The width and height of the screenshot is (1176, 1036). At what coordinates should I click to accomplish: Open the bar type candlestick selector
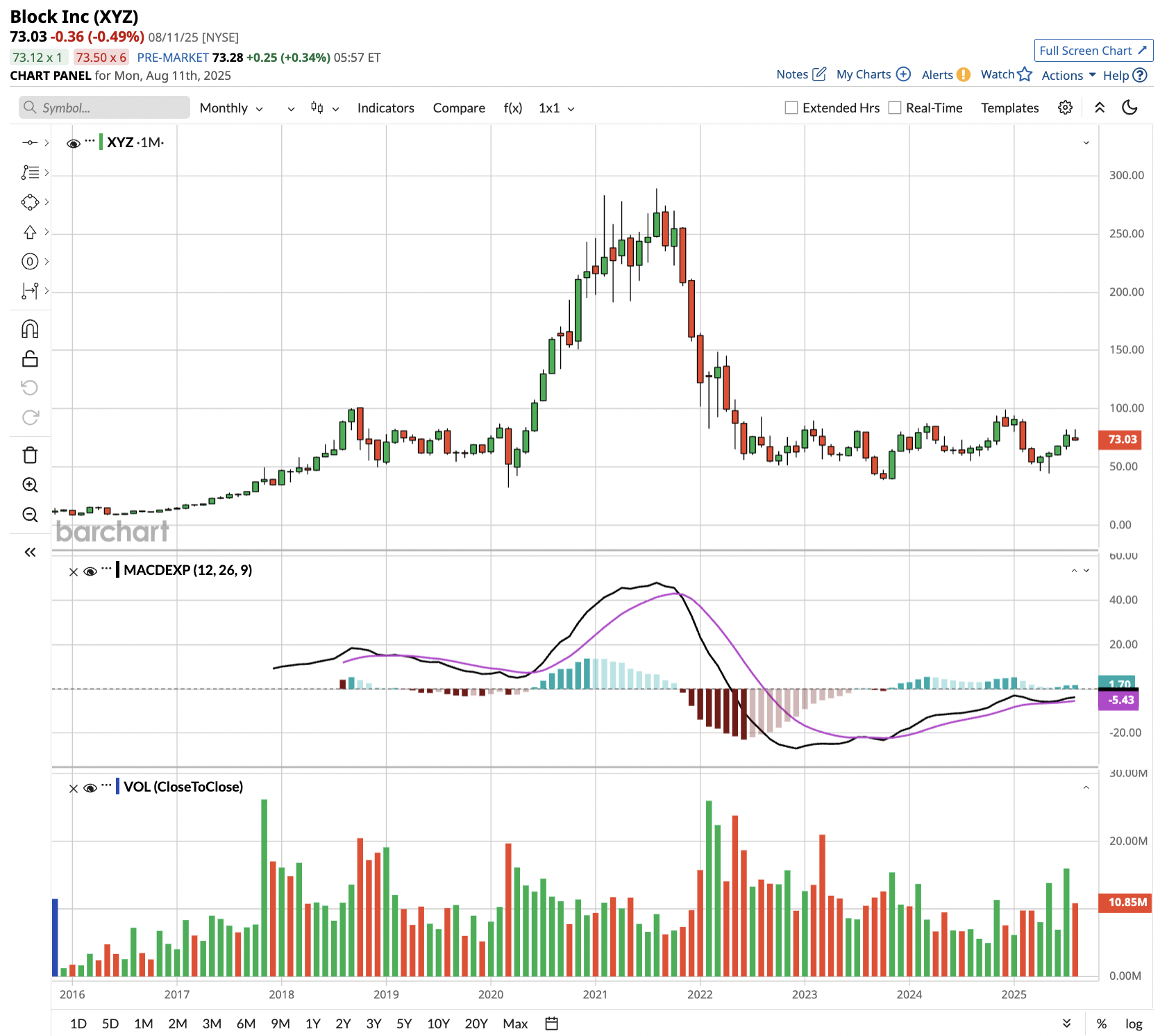[x=324, y=108]
